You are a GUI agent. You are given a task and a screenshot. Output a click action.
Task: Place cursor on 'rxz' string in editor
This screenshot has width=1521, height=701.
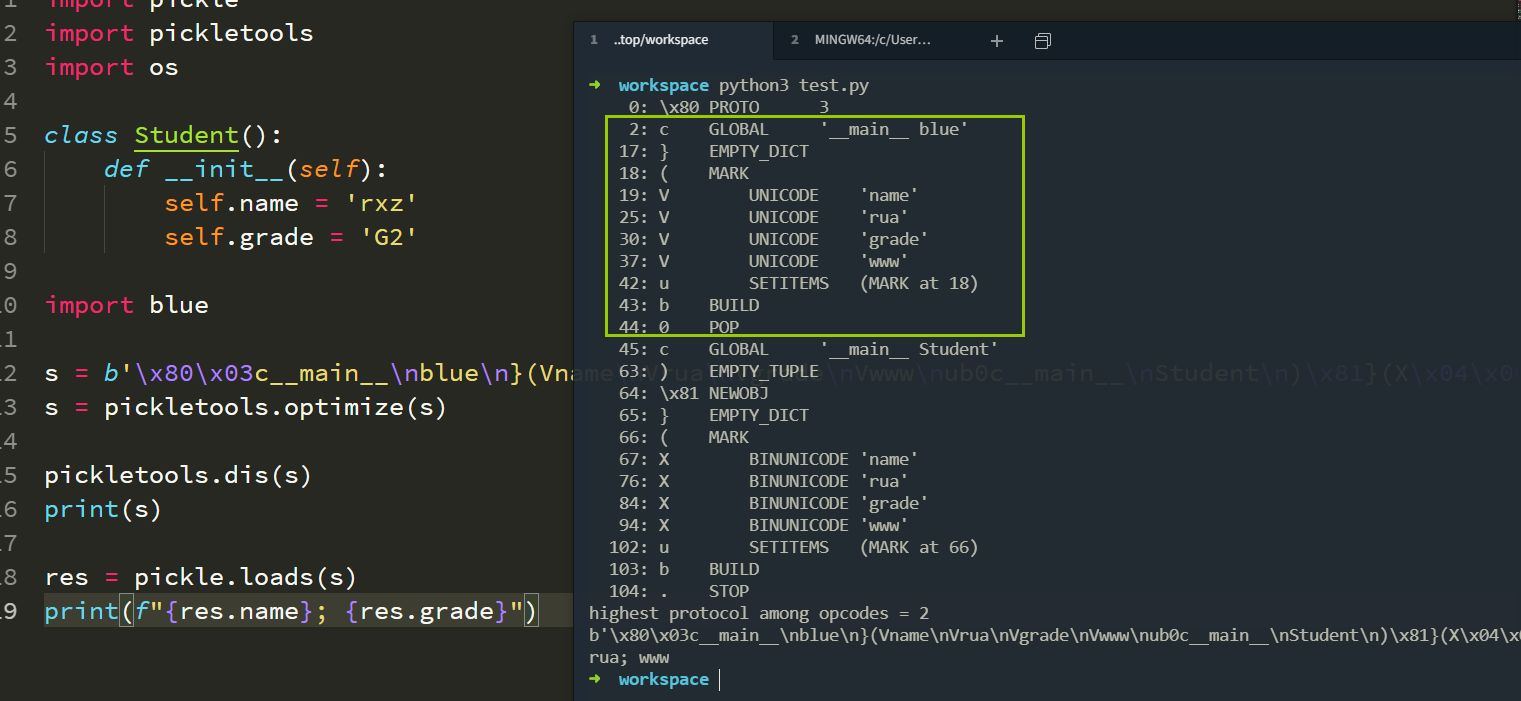(381, 204)
